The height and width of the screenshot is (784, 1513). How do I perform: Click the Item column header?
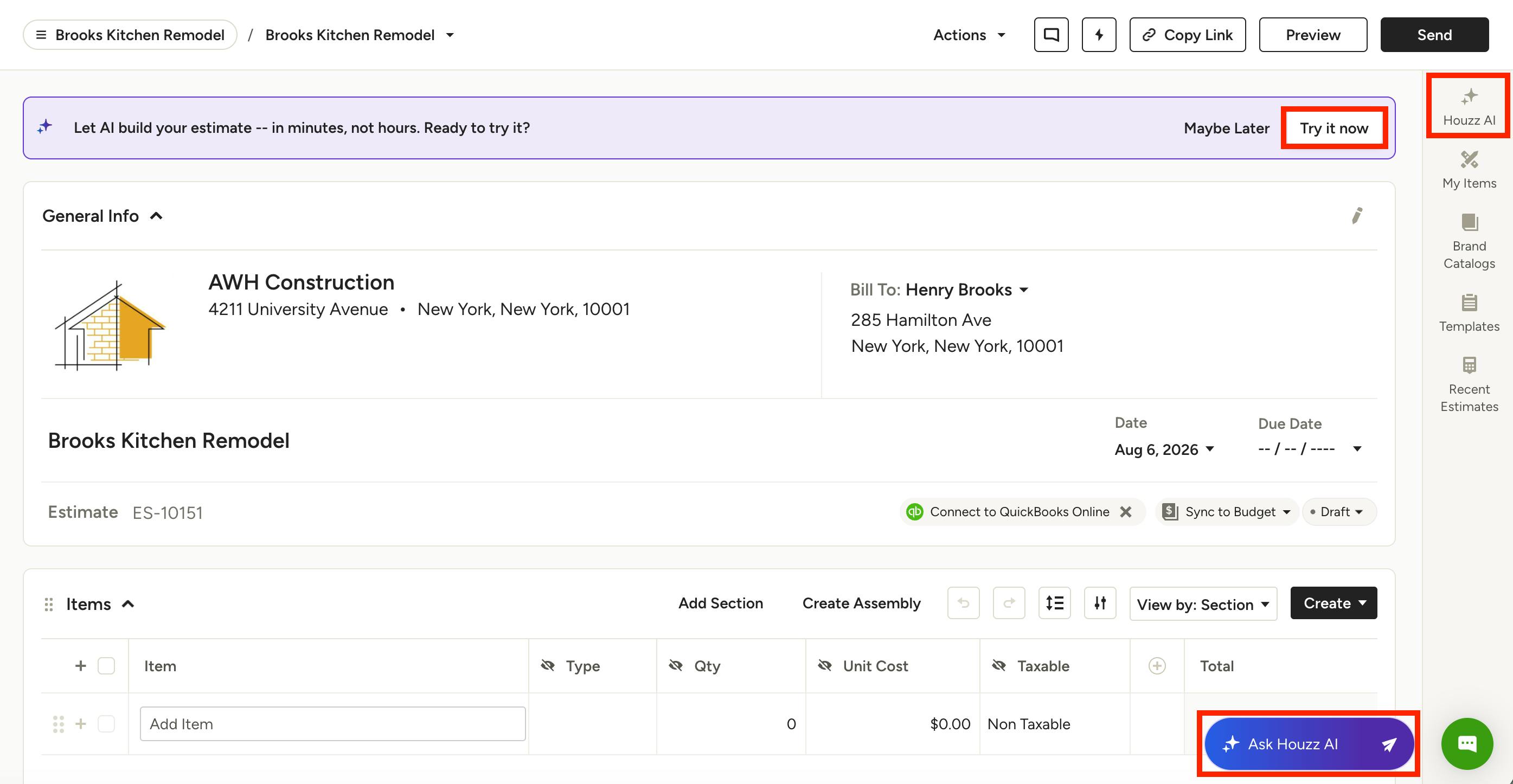pyautogui.click(x=160, y=666)
